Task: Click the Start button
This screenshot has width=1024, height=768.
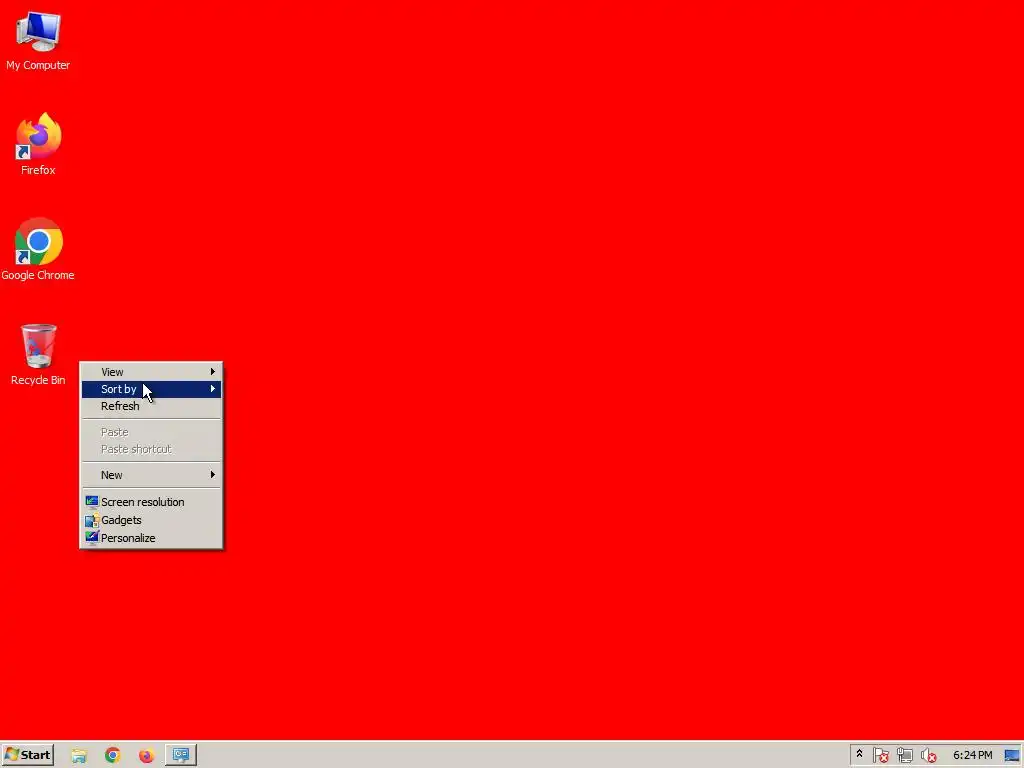Action: click(x=27, y=755)
